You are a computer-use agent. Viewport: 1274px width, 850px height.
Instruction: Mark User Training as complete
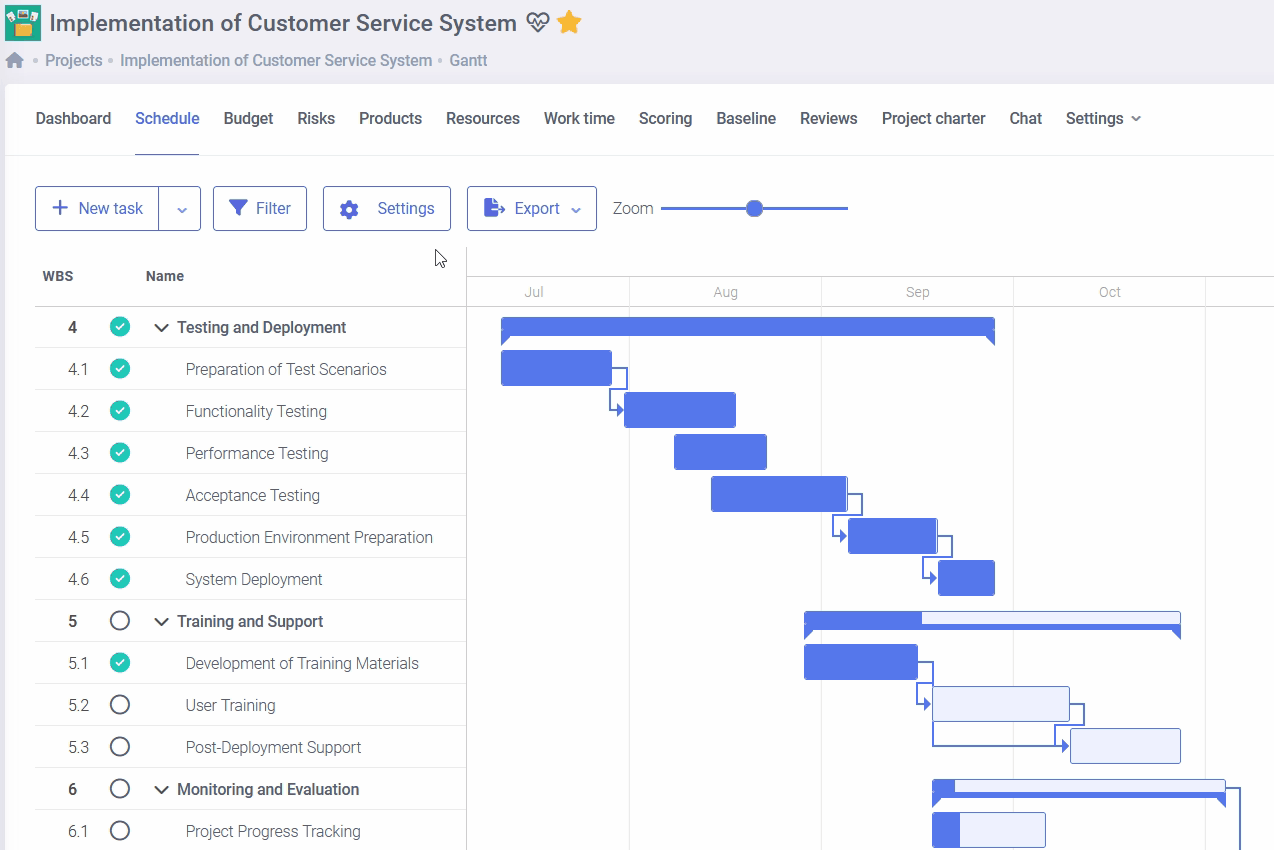pyautogui.click(x=120, y=704)
